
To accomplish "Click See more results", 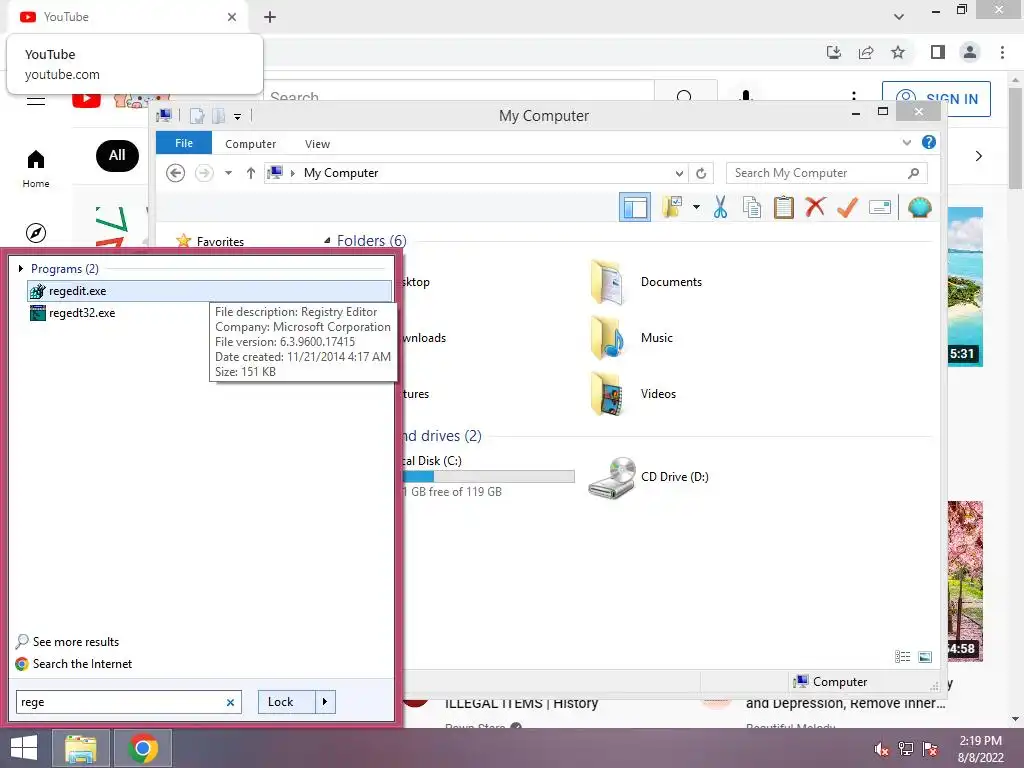I will 76,641.
